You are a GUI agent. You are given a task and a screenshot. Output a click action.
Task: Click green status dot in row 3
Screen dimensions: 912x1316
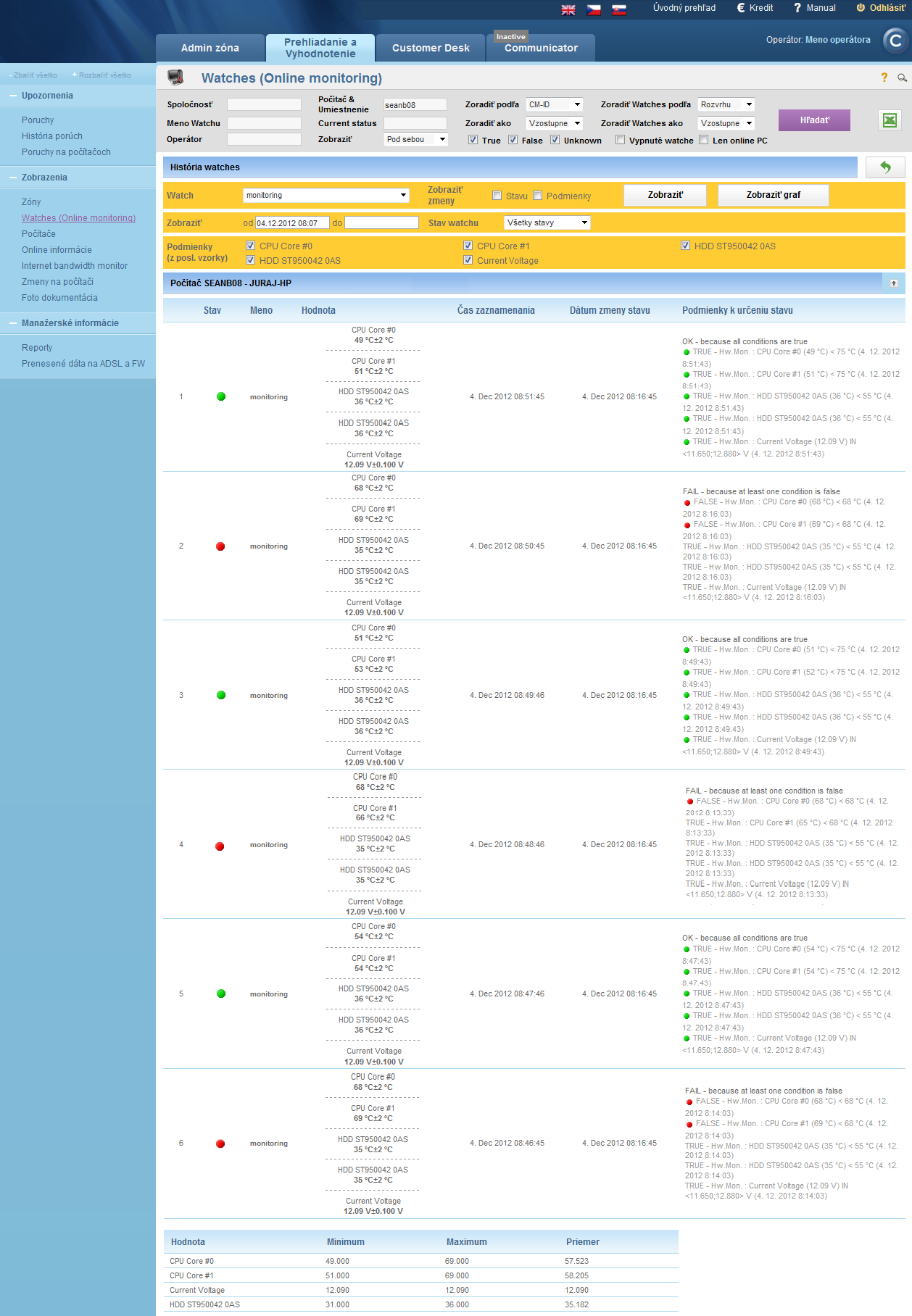pyautogui.click(x=221, y=695)
